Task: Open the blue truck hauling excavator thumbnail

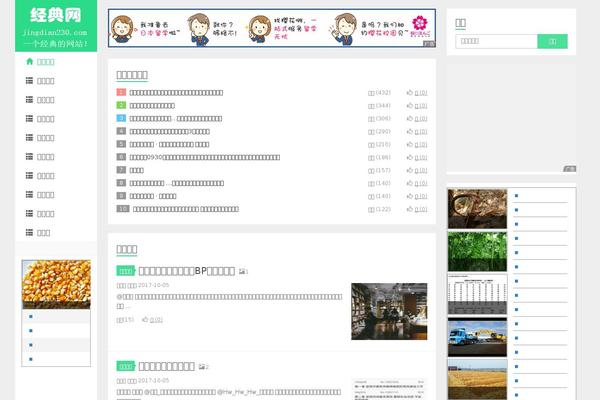Action: pyautogui.click(x=477, y=337)
